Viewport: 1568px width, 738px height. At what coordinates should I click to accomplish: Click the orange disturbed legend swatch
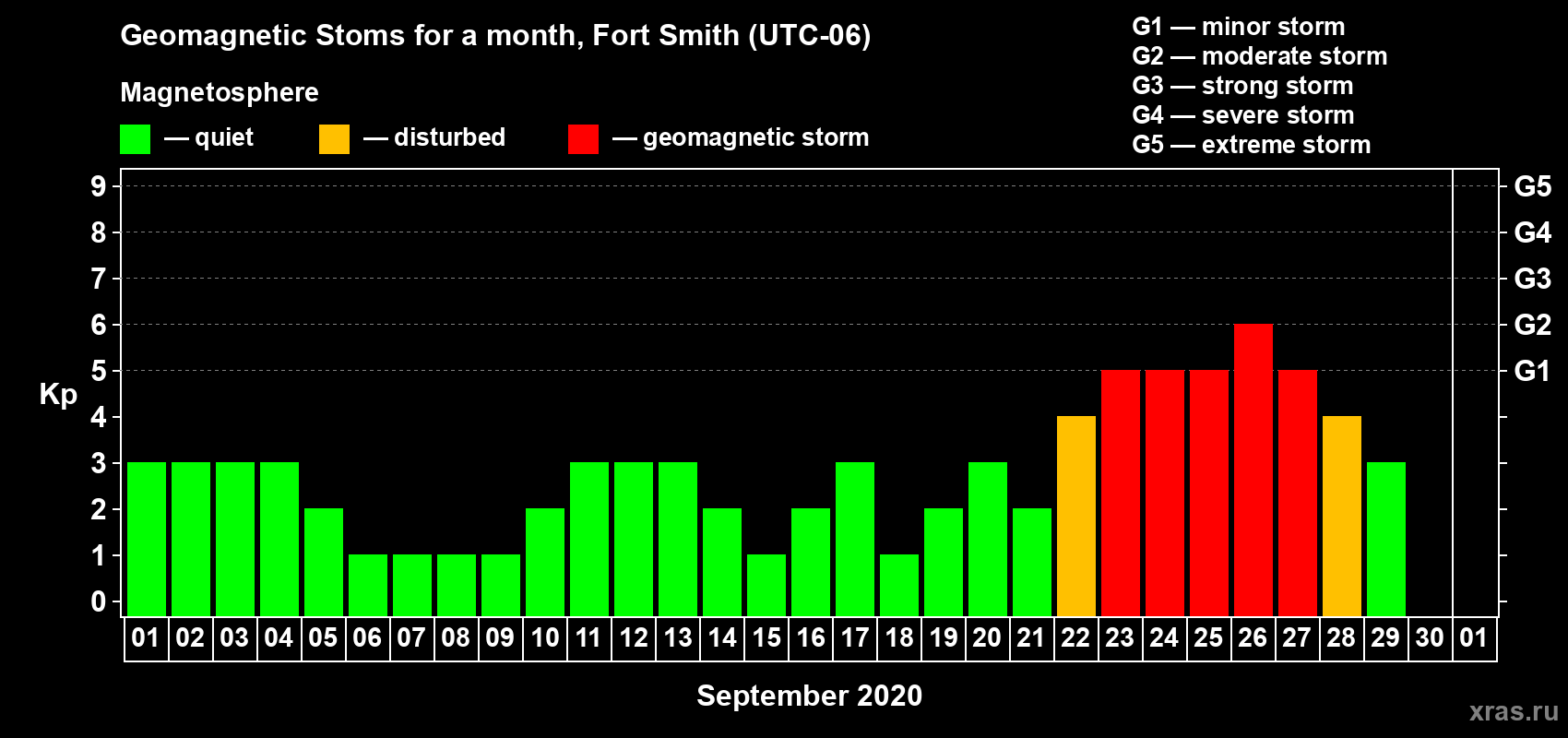334,139
